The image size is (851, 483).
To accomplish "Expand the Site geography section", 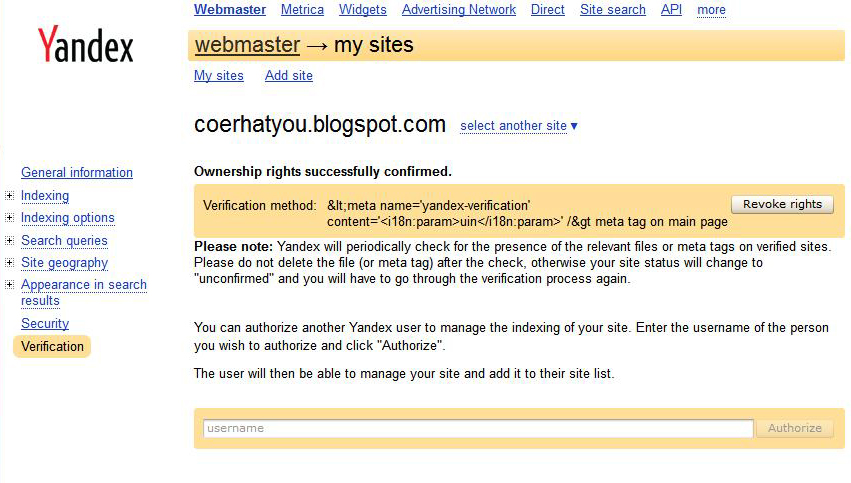I will click(10, 263).
